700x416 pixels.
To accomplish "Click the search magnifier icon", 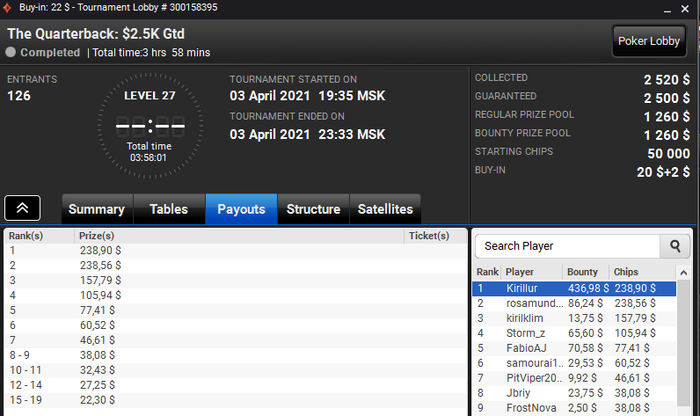I will pos(675,246).
